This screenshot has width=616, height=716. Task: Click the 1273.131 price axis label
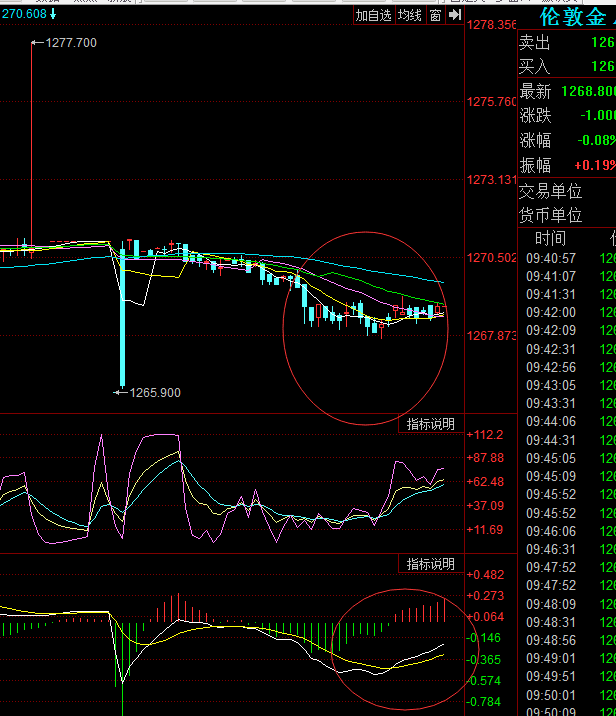491,180
